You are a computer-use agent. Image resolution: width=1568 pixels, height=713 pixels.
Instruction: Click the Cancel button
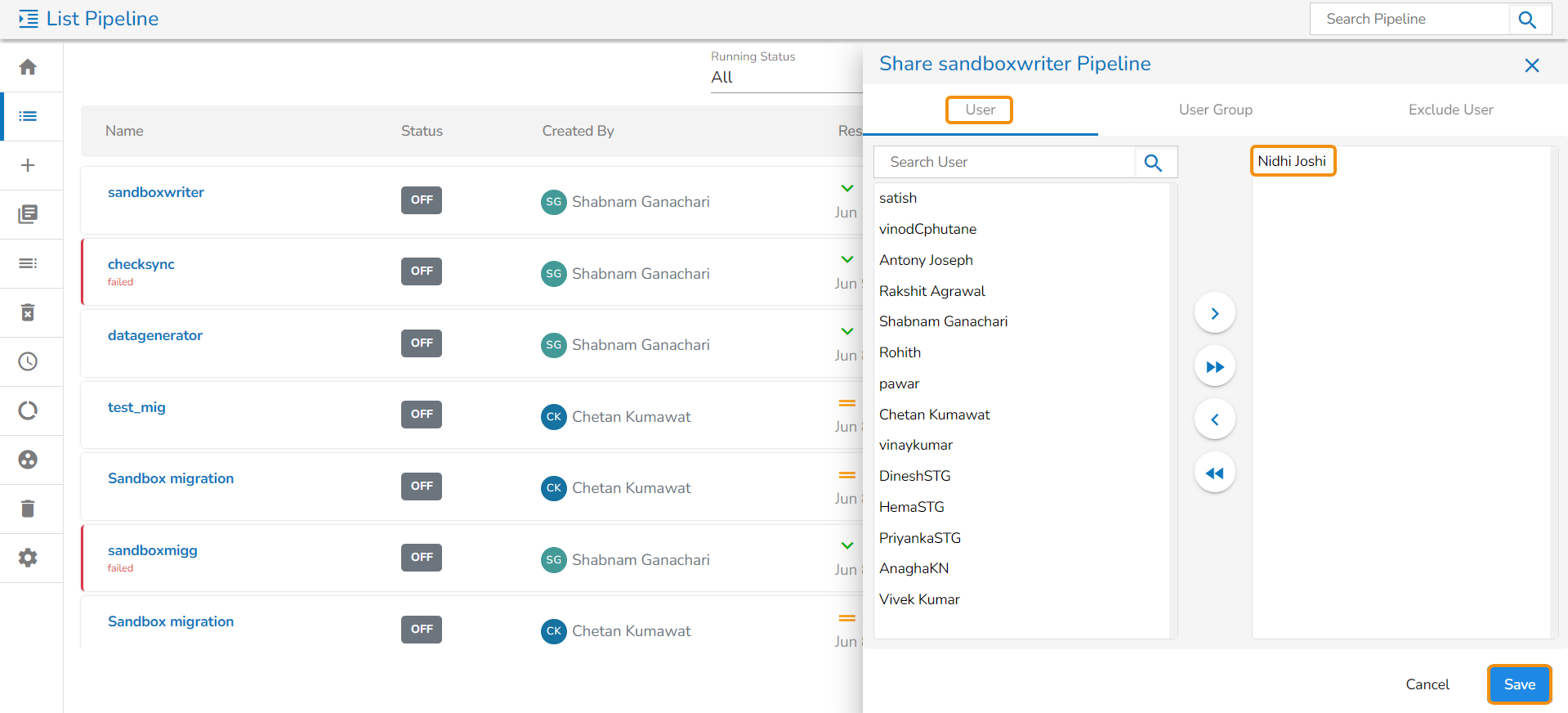coord(1427,684)
